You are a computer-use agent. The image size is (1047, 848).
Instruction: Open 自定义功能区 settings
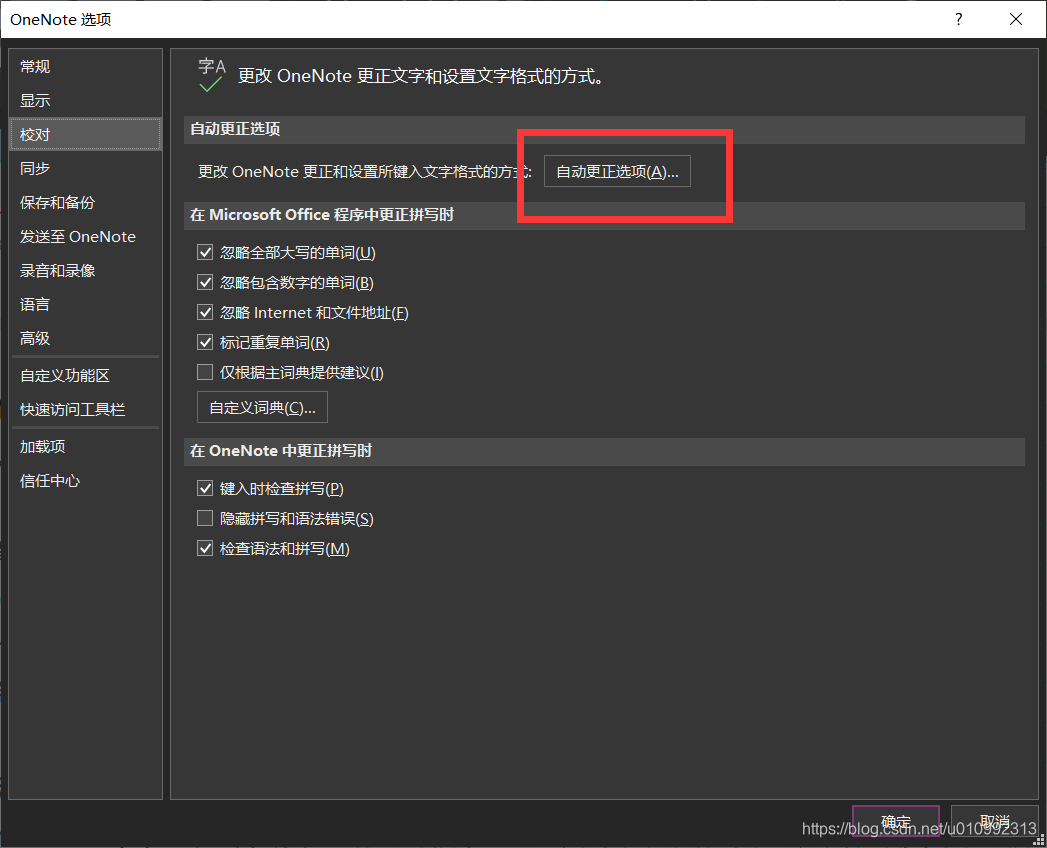coord(85,375)
